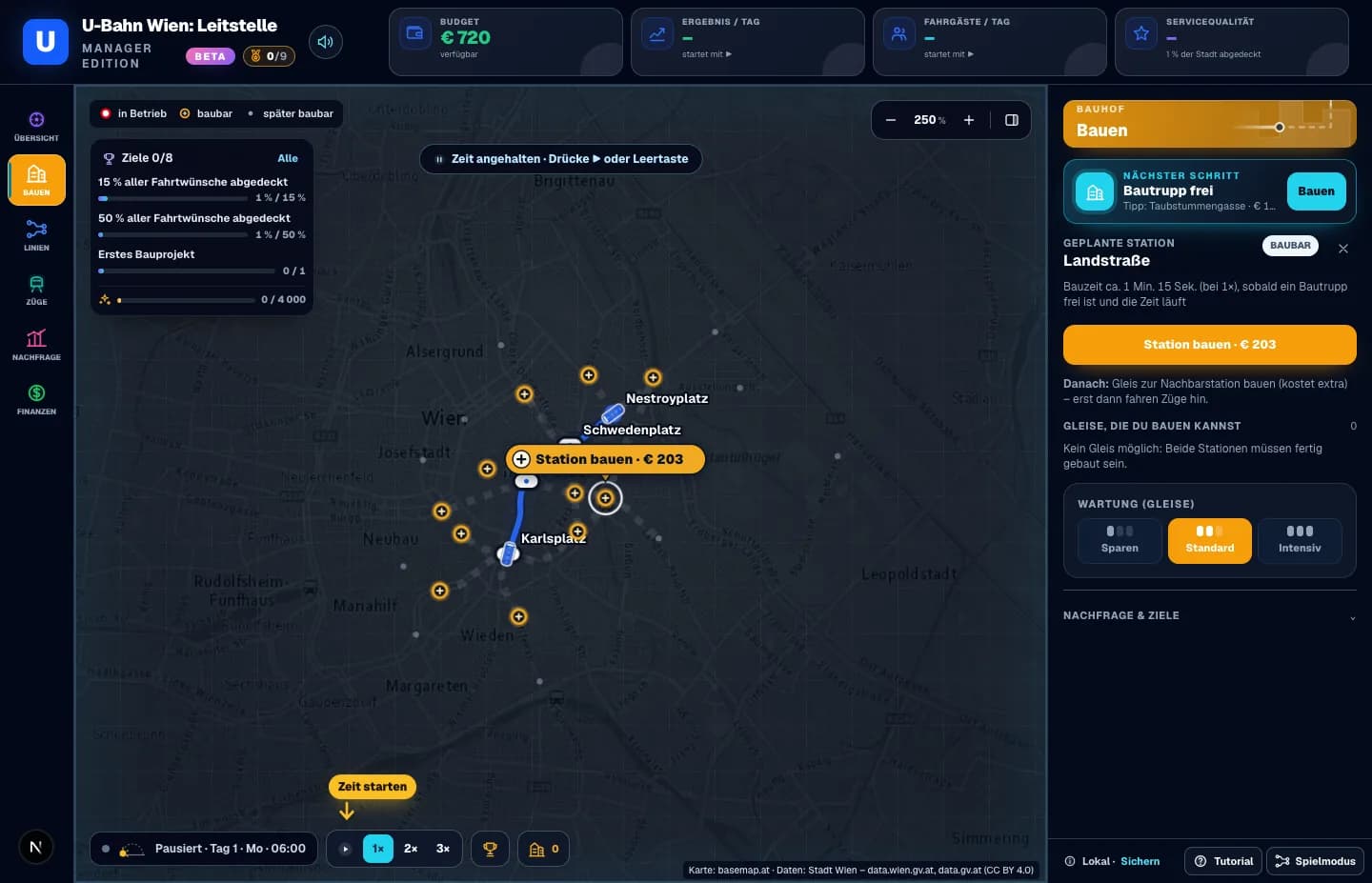Open the Servicequalität star card
1372x883 pixels.
[1232, 42]
